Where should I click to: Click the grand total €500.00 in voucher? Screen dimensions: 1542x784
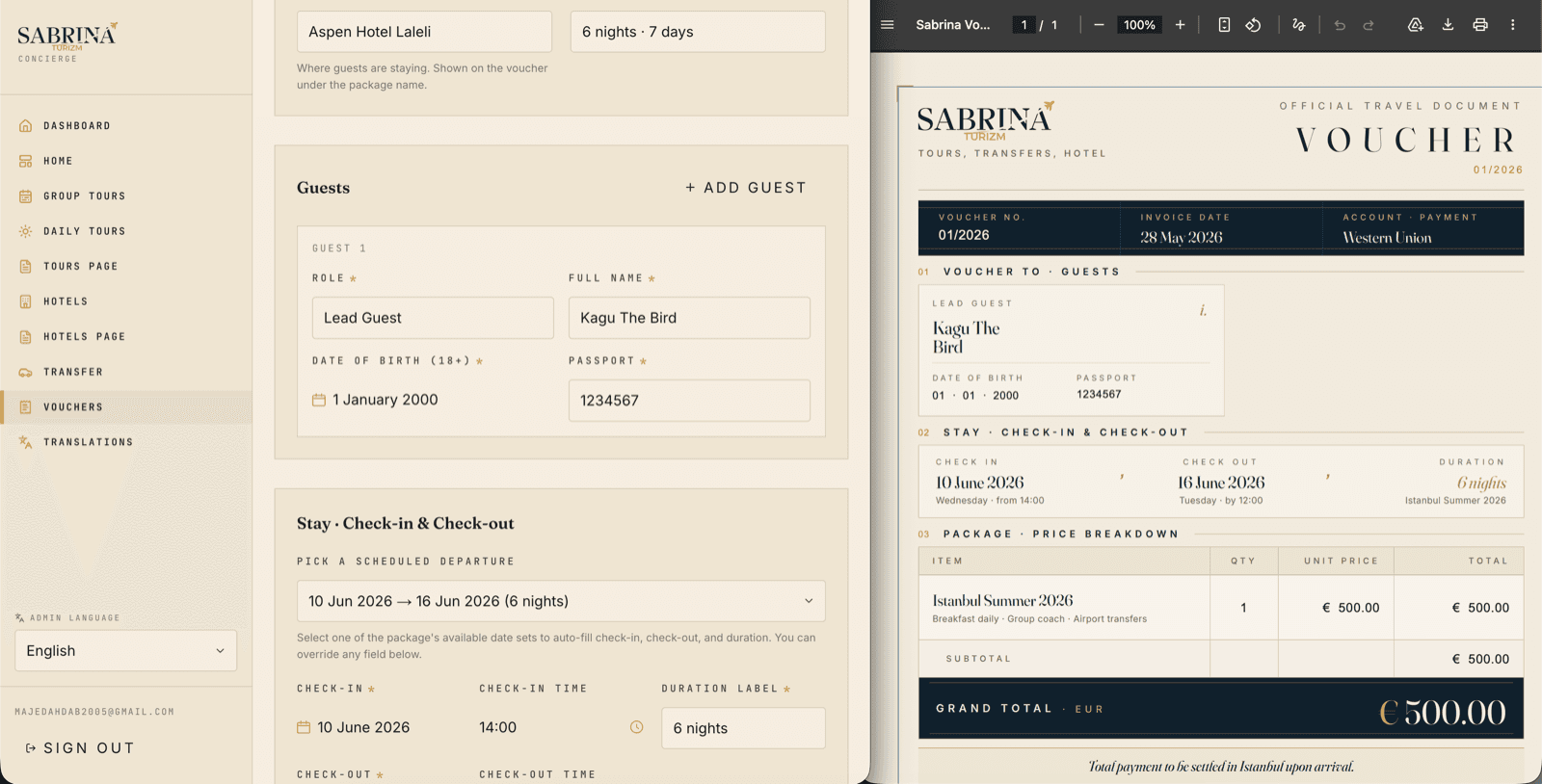point(1442,712)
